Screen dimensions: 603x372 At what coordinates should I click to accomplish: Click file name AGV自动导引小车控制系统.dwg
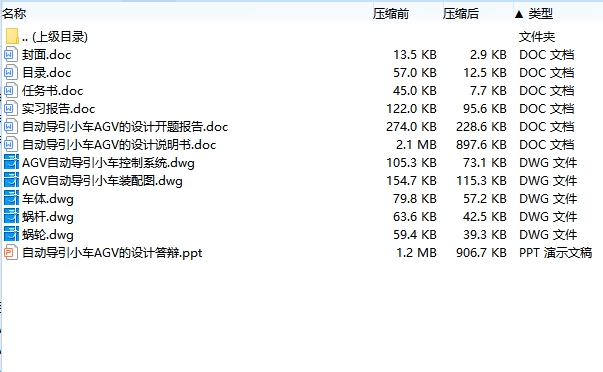click(x=108, y=163)
